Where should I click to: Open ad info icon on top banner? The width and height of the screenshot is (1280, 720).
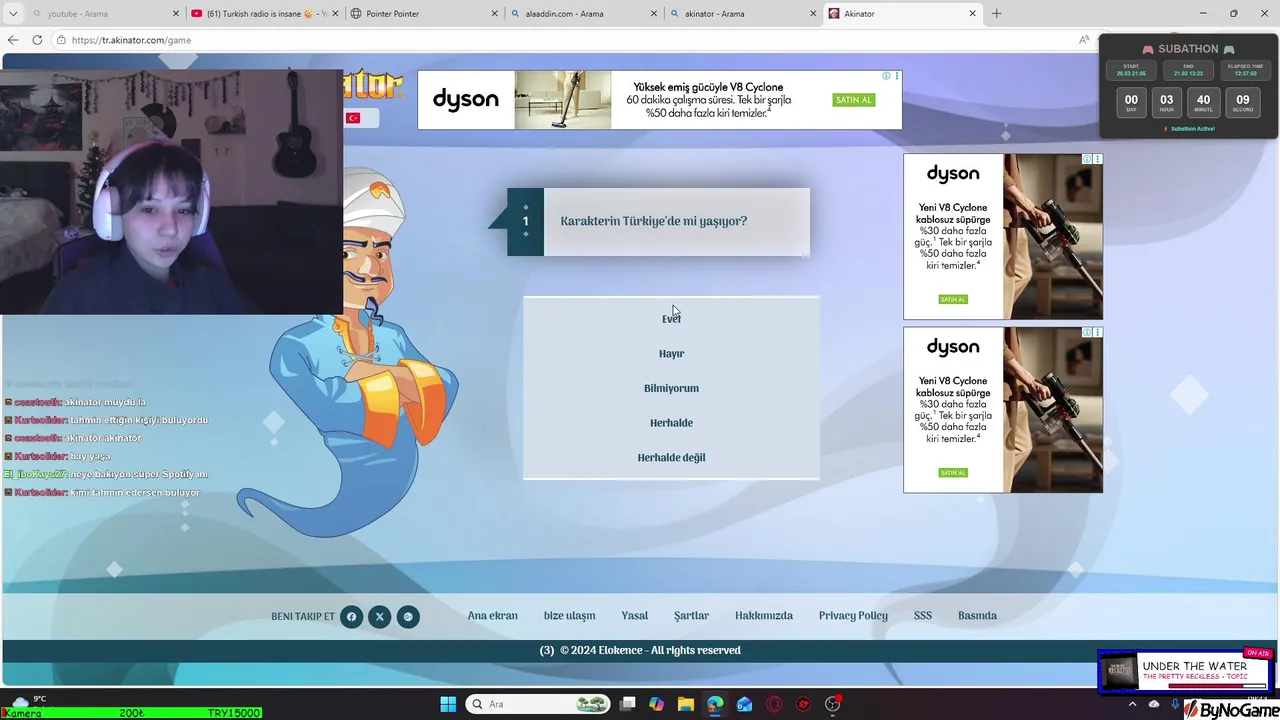pyautogui.click(x=886, y=76)
